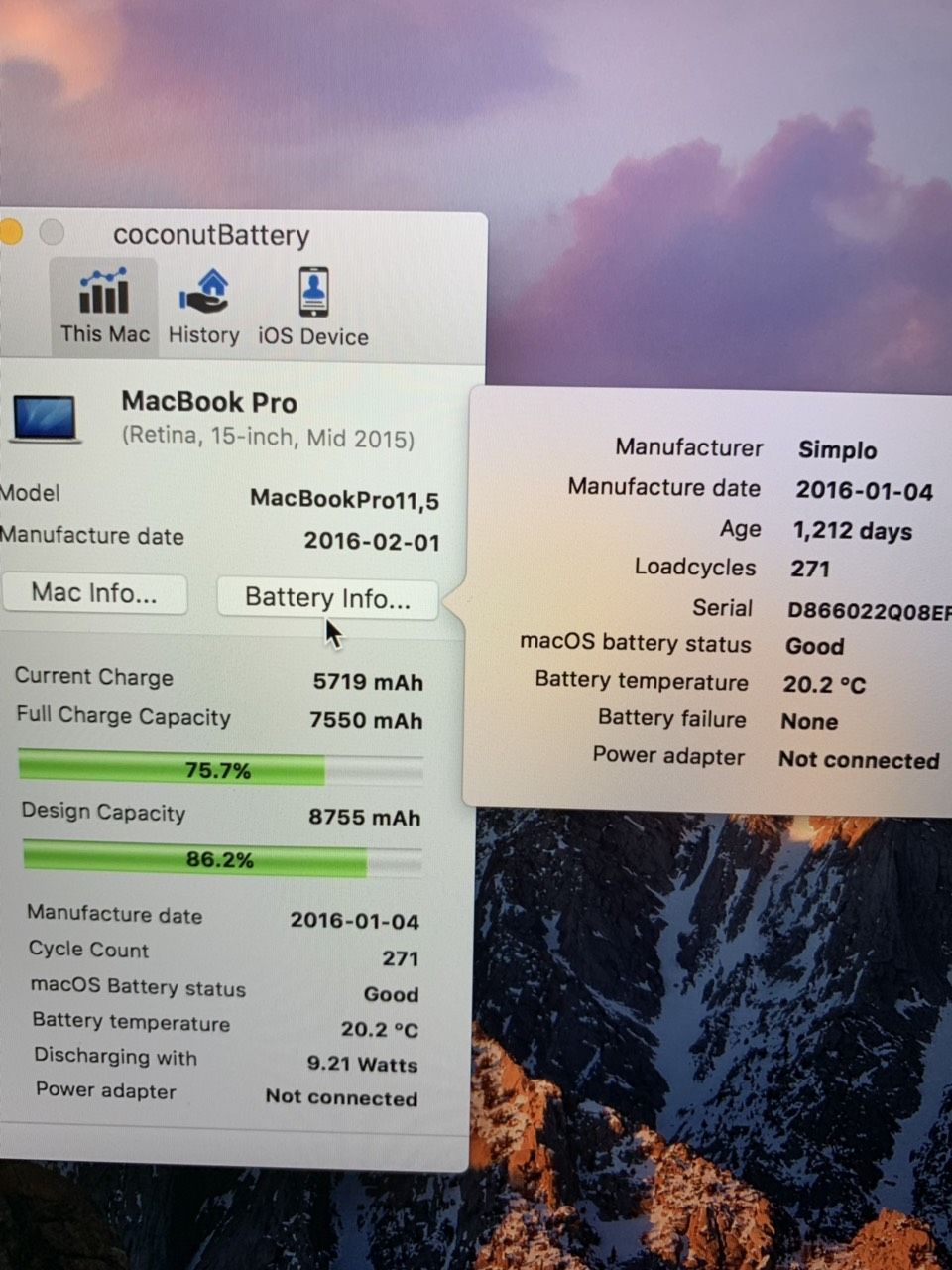Click the popover Manufacture date 2016-01-04 value
This screenshot has height=1270, width=952.
[x=865, y=490]
